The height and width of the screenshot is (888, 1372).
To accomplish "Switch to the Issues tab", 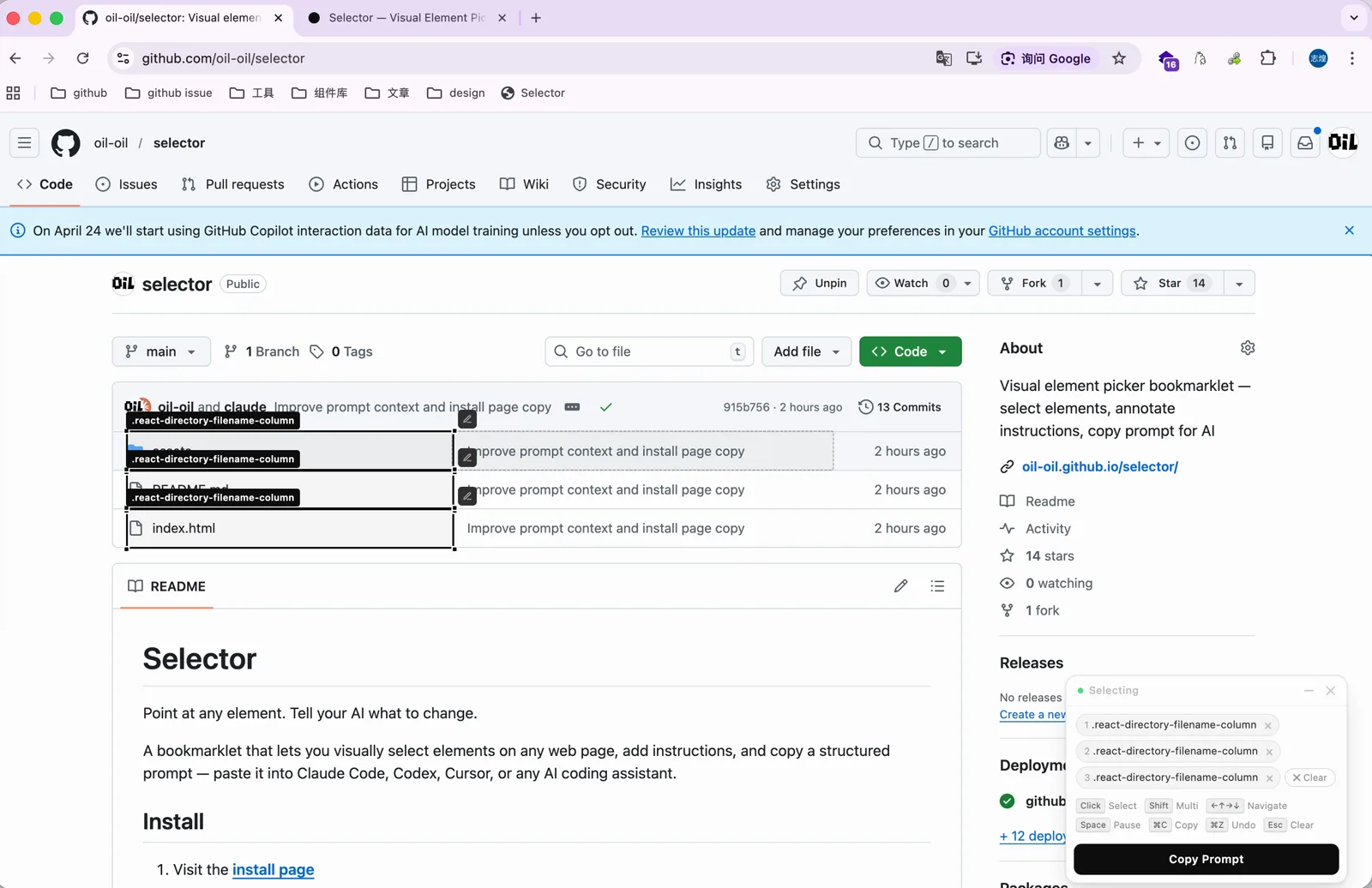I will tap(127, 184).
